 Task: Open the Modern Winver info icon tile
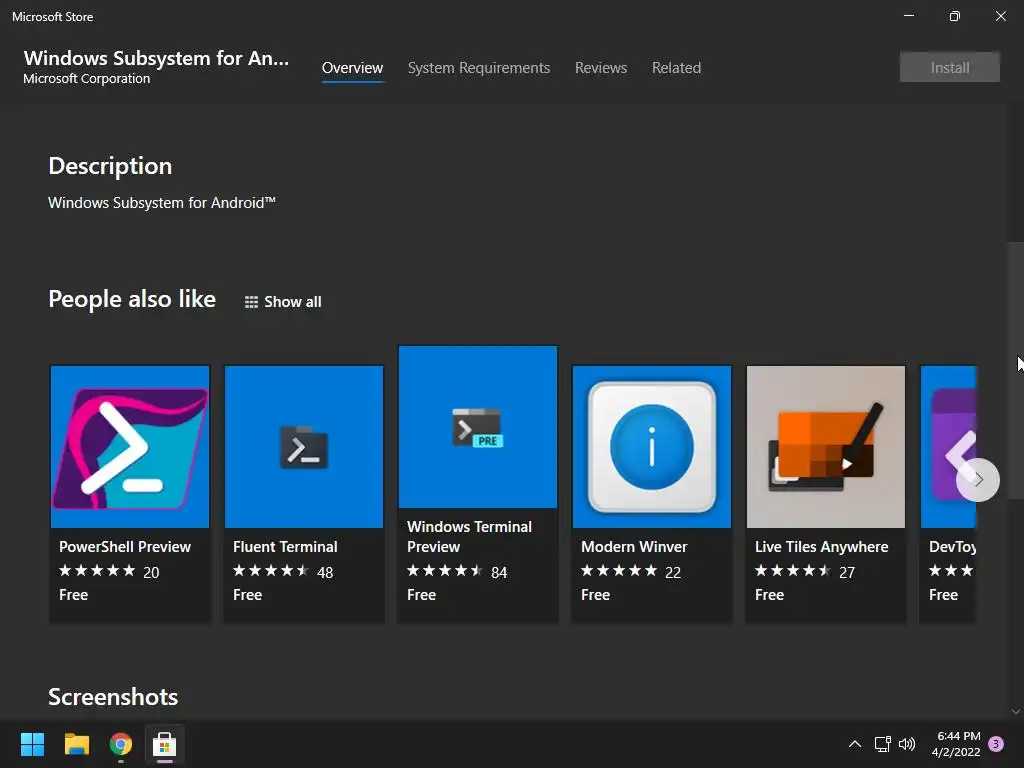pyautogui.click(x=652, y=447)
